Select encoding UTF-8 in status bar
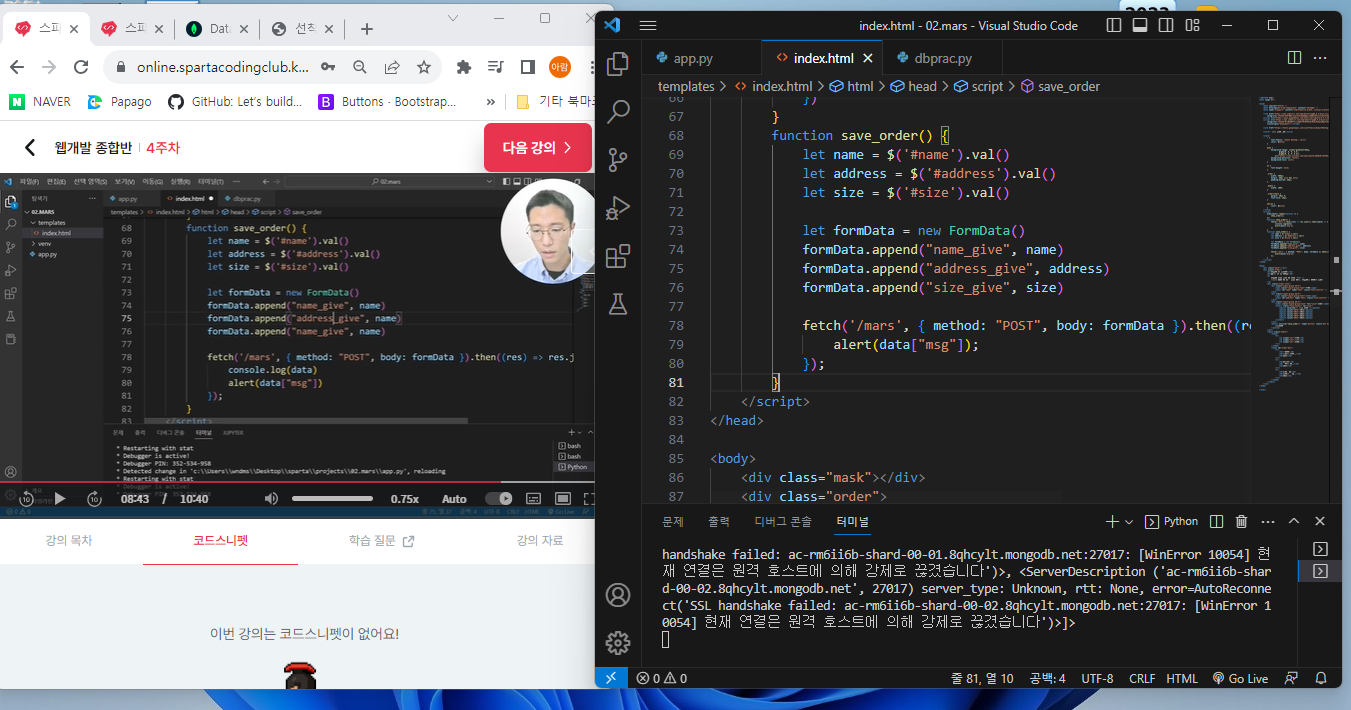This screenshot has width=1351, height=710. 1097,678
